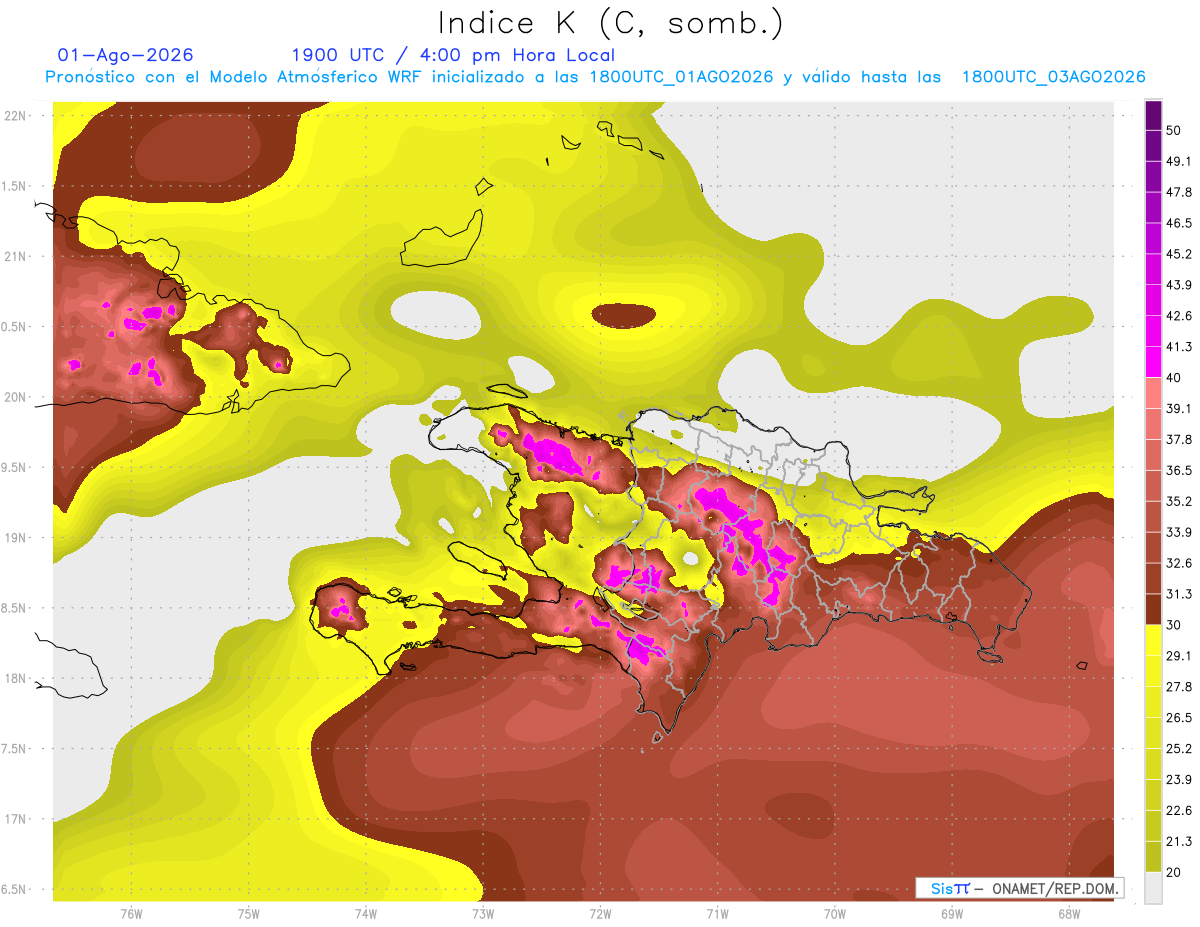Viewport: 1200px width, 927px height.
Task: Click the 'ONAMET/REP.DOM.' credit label
Action: coord(1054,888)
